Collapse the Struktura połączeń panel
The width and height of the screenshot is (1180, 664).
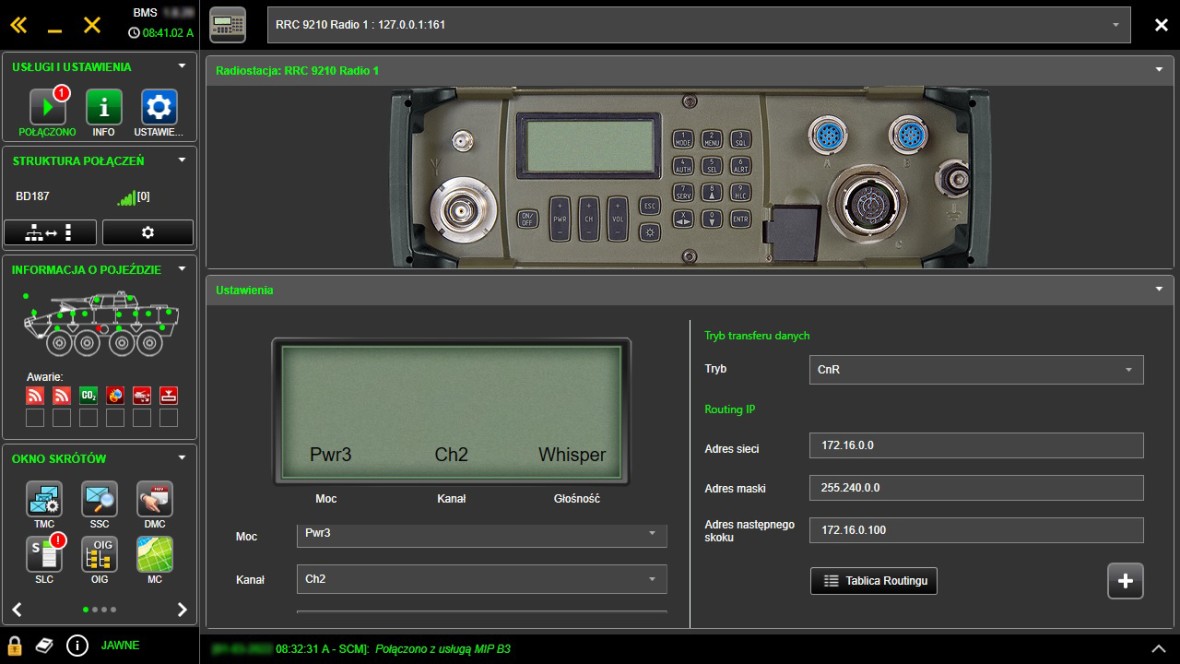181,160
